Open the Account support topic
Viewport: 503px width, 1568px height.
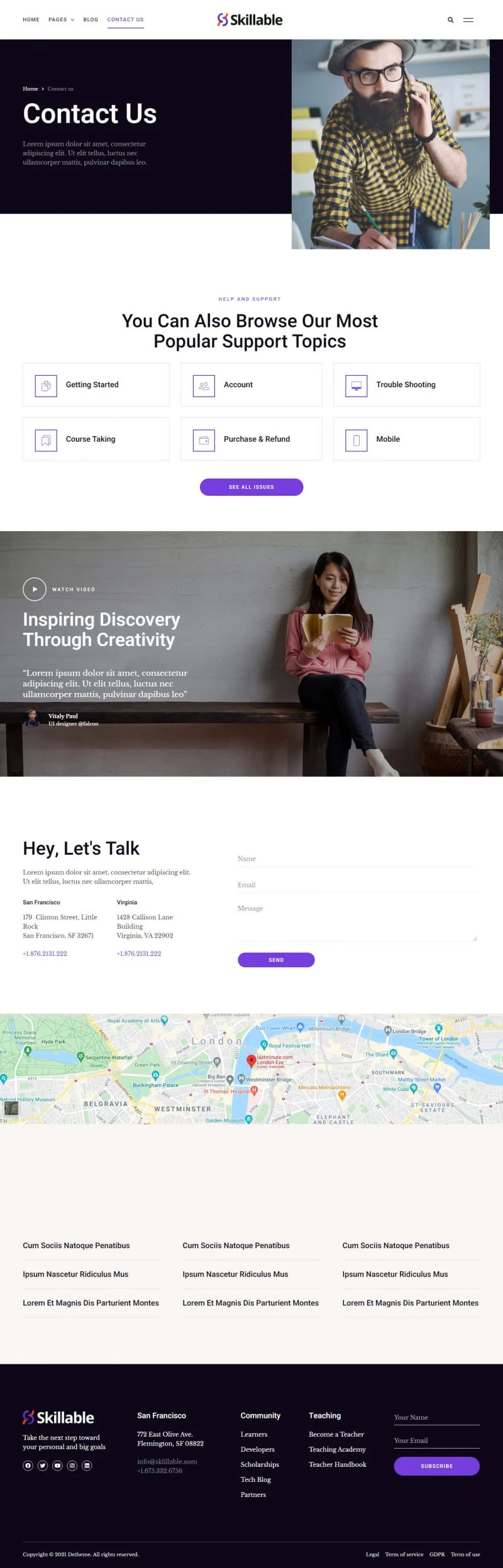(251, 385)
